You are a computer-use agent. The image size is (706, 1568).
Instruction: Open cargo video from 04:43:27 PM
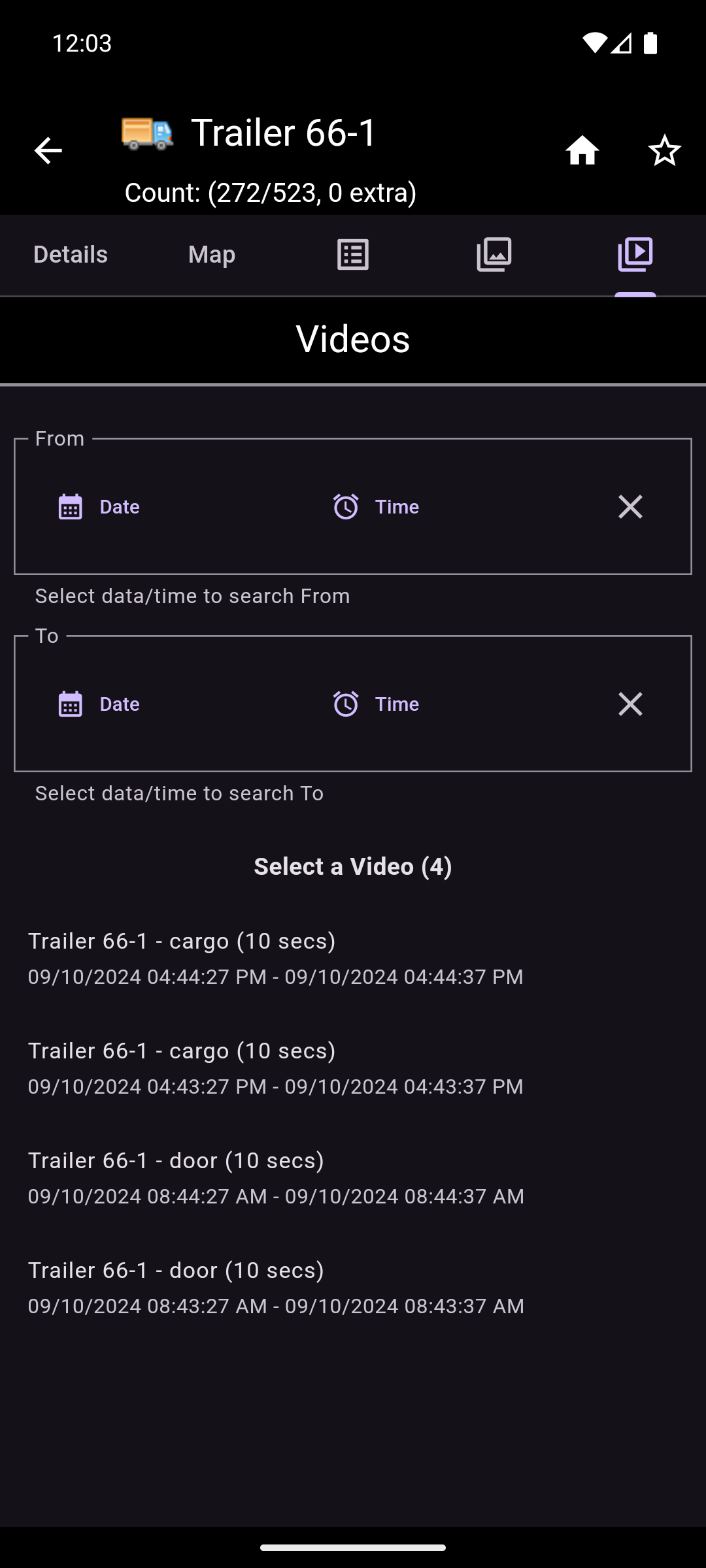point(276,1068)
